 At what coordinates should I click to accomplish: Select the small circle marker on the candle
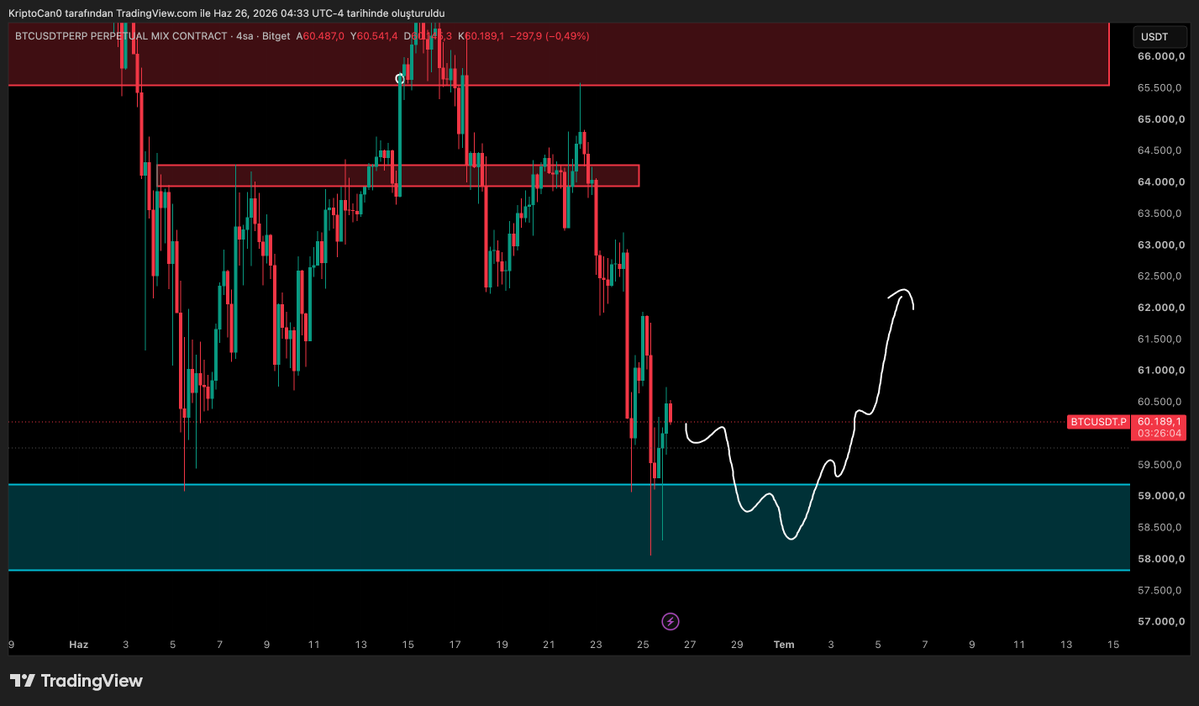(x=400, y=79)
